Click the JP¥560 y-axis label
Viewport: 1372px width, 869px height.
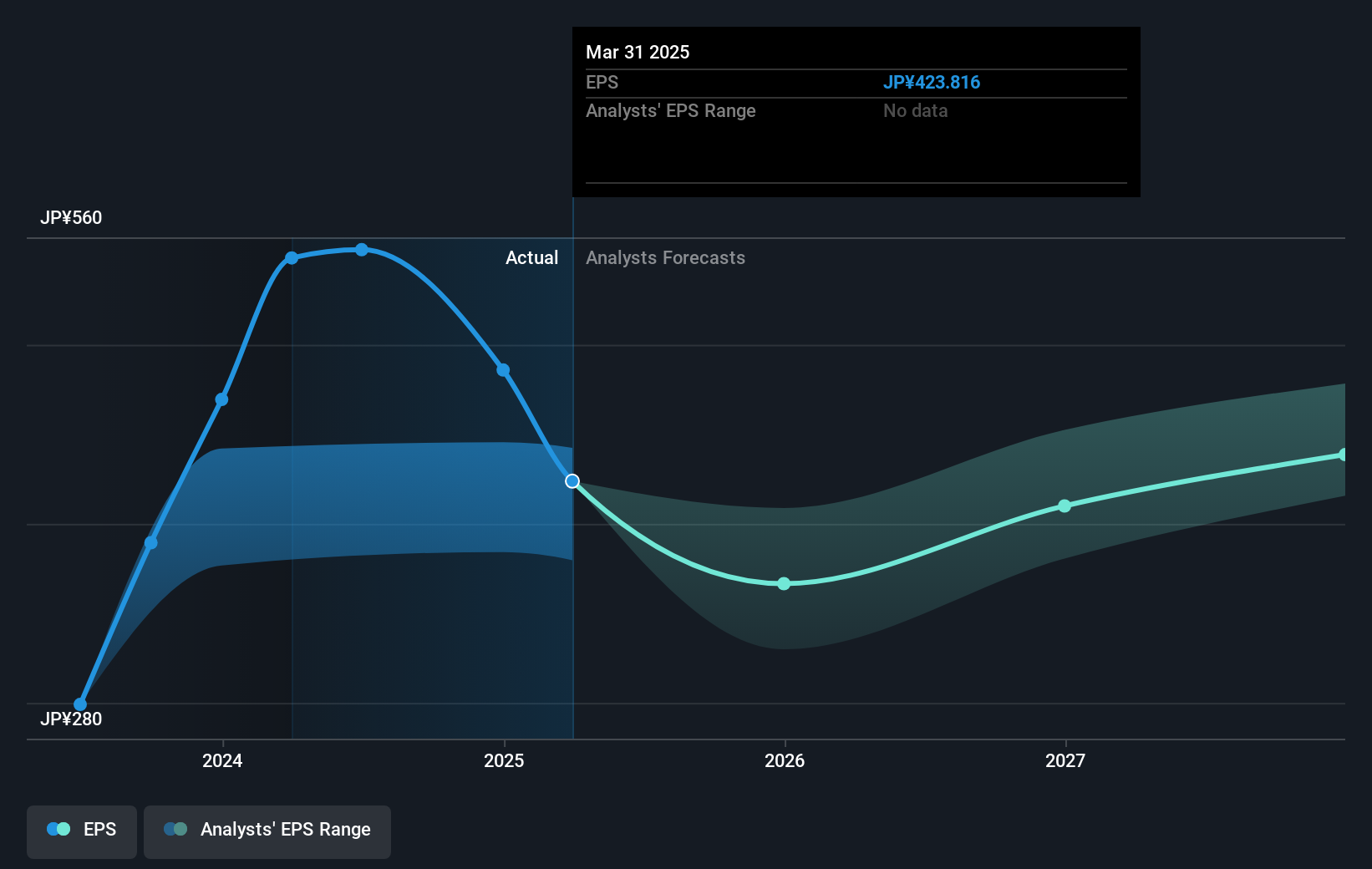point(71,218)
